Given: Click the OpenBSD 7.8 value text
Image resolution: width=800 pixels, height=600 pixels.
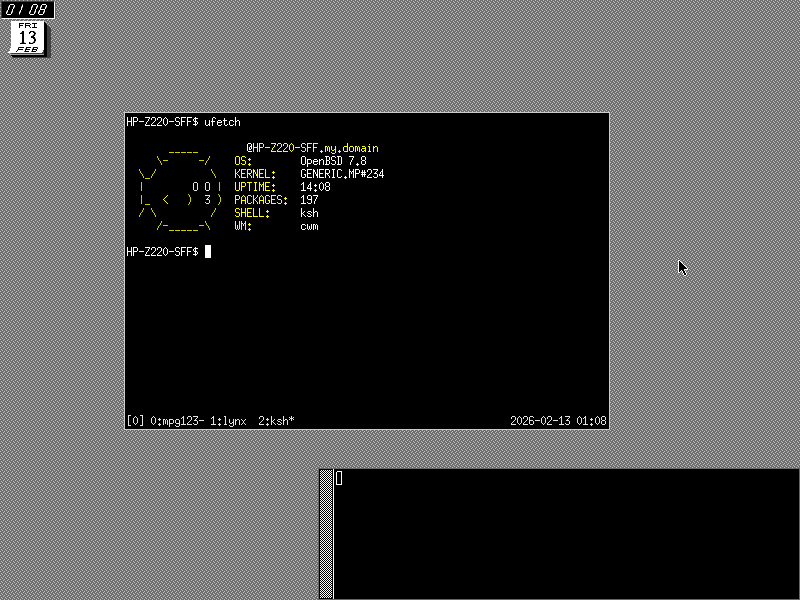Looking at the screenshot, I should [333, 161].
